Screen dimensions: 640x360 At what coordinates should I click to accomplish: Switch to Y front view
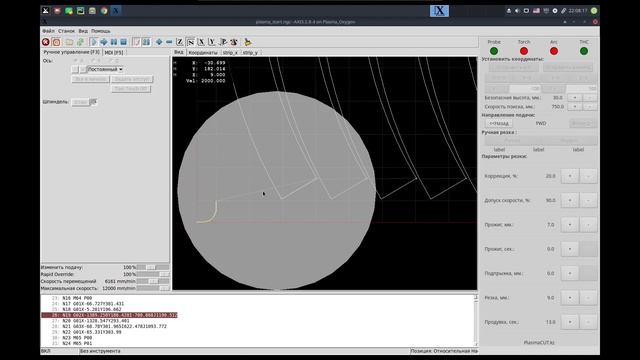[x=212, y=42]
